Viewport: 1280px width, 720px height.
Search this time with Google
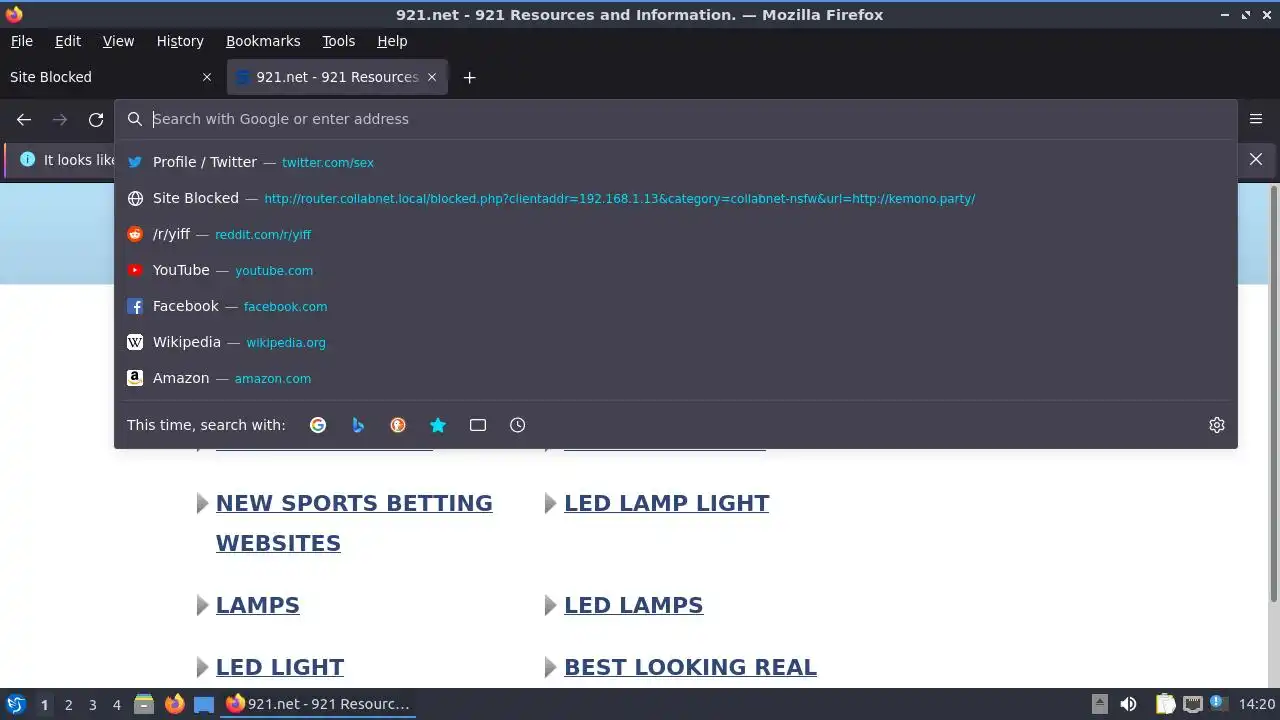point(318,425)
